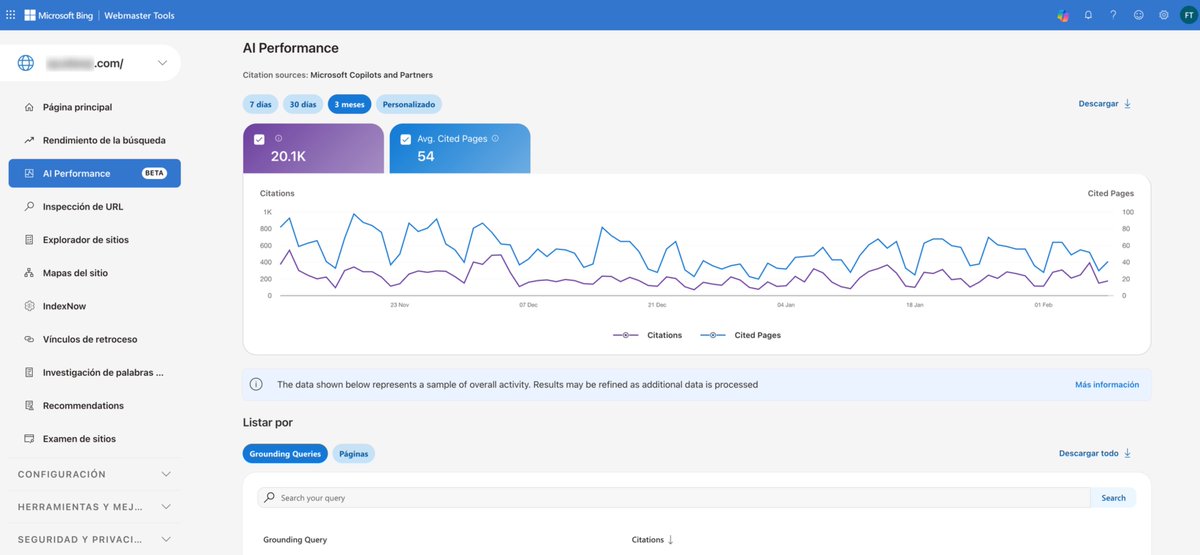Click the download arrow next to Descargar todo
This screenshot has width=1200, height=555.
[x=1128, y=453]
